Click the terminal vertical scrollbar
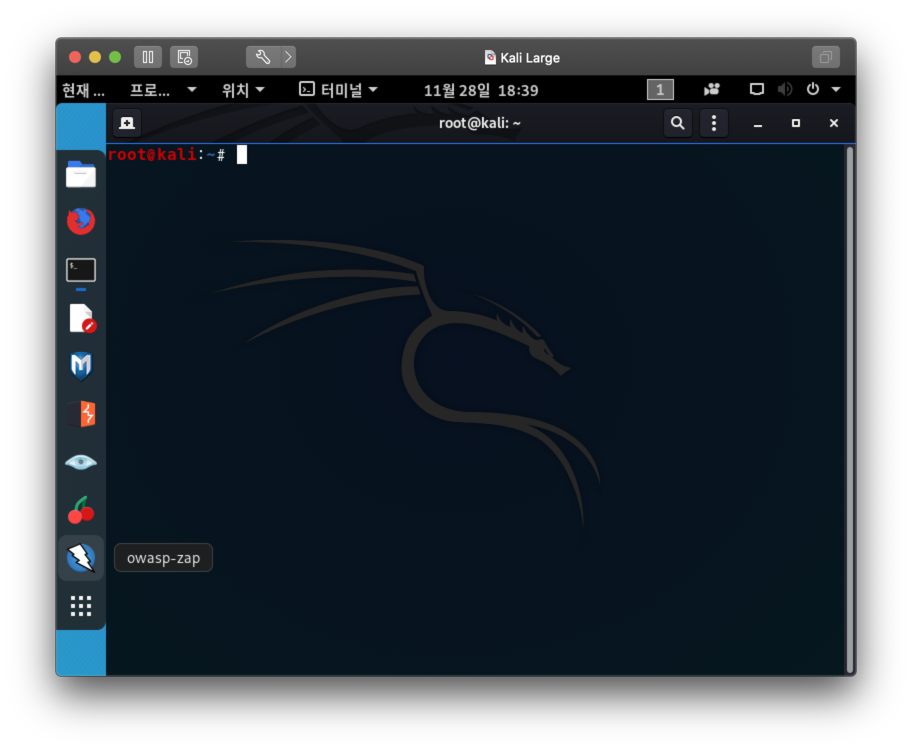Image resolution: width=912 pixels, height=750 pixels. pos(850,410)
